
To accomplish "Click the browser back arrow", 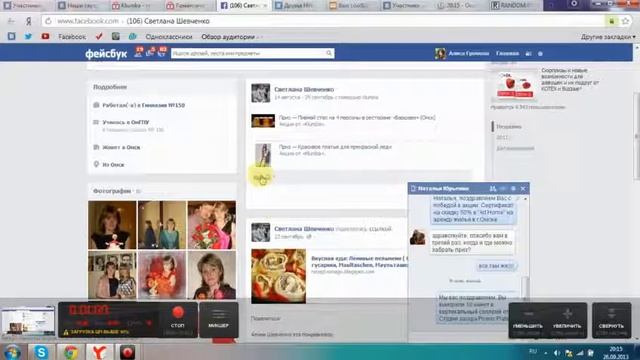I will (11, 21).
